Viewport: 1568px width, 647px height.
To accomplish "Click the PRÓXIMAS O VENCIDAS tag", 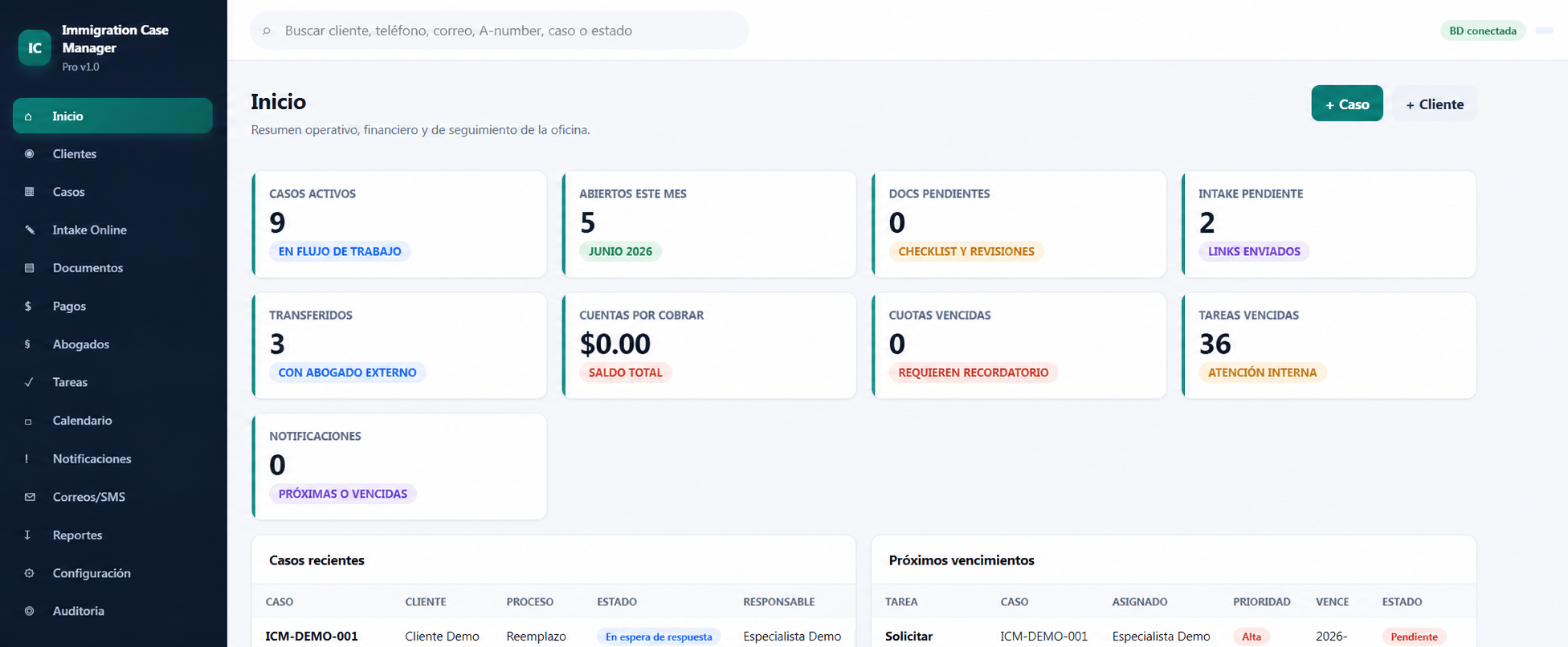I will point(343,494).
